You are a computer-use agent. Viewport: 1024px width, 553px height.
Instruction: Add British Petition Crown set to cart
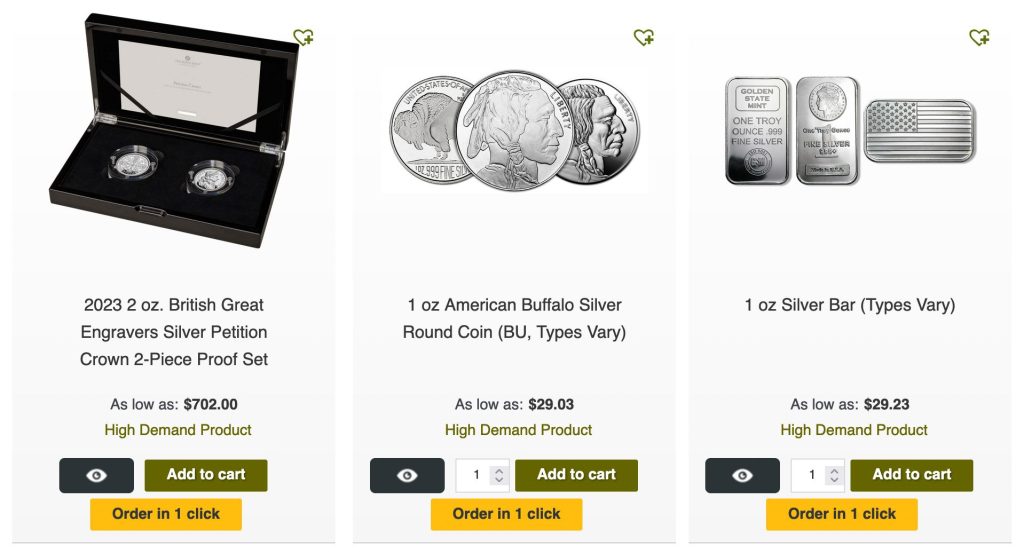pos(206,475)
